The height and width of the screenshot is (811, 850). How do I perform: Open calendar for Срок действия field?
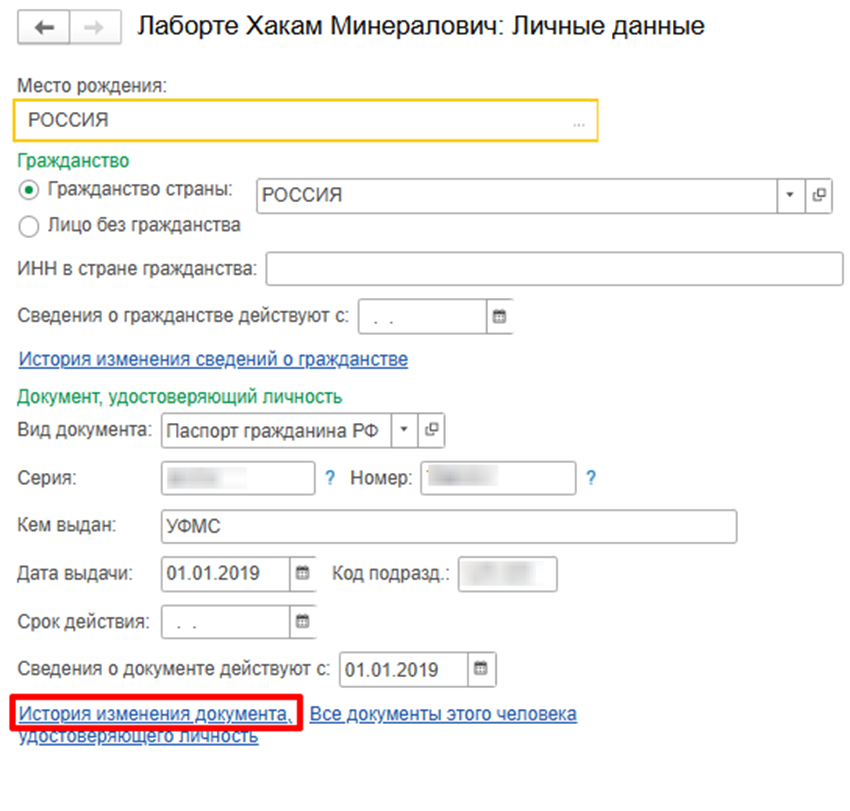tap(302, 621)
